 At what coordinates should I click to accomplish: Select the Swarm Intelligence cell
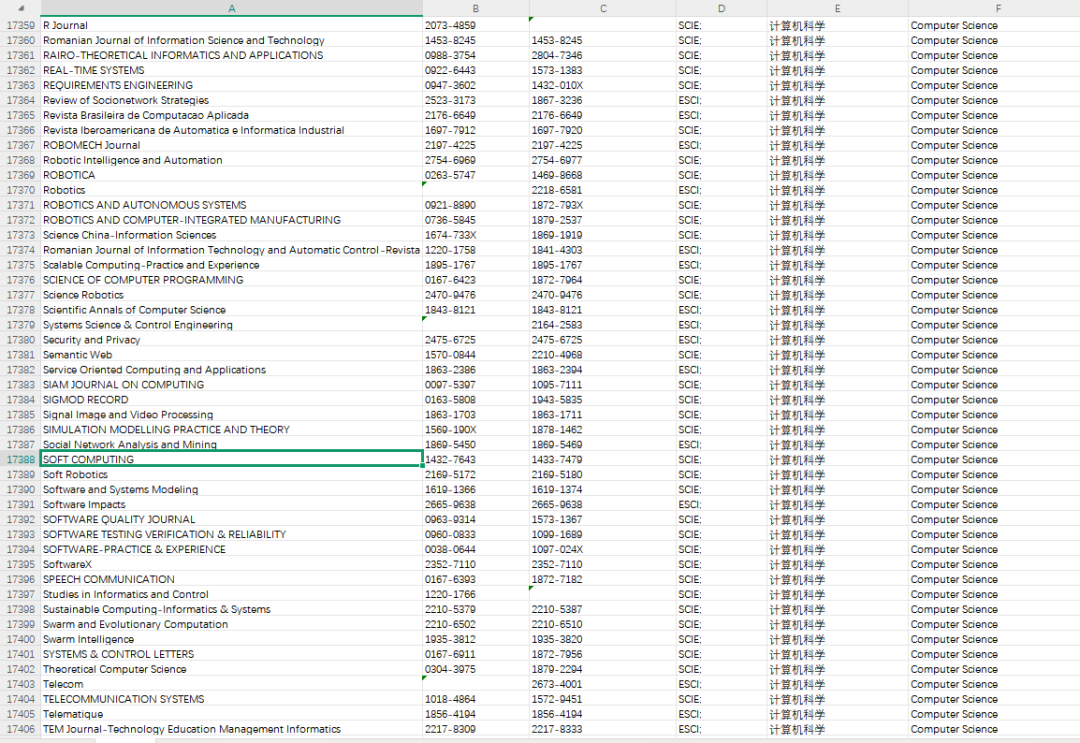231,639
